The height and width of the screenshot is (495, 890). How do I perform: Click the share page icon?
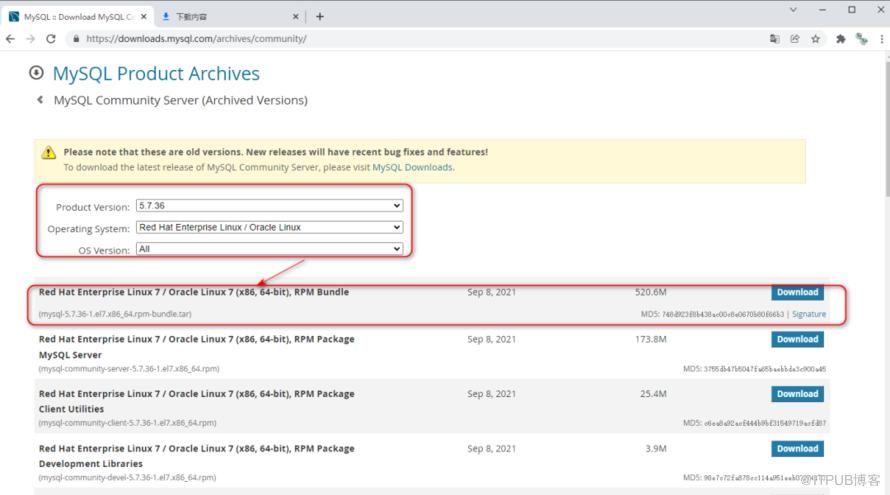coord(795,39)
